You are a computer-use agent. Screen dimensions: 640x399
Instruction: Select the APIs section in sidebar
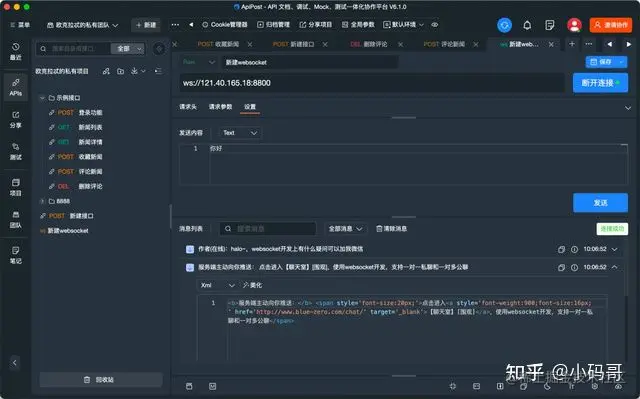[x=16, y=86]
